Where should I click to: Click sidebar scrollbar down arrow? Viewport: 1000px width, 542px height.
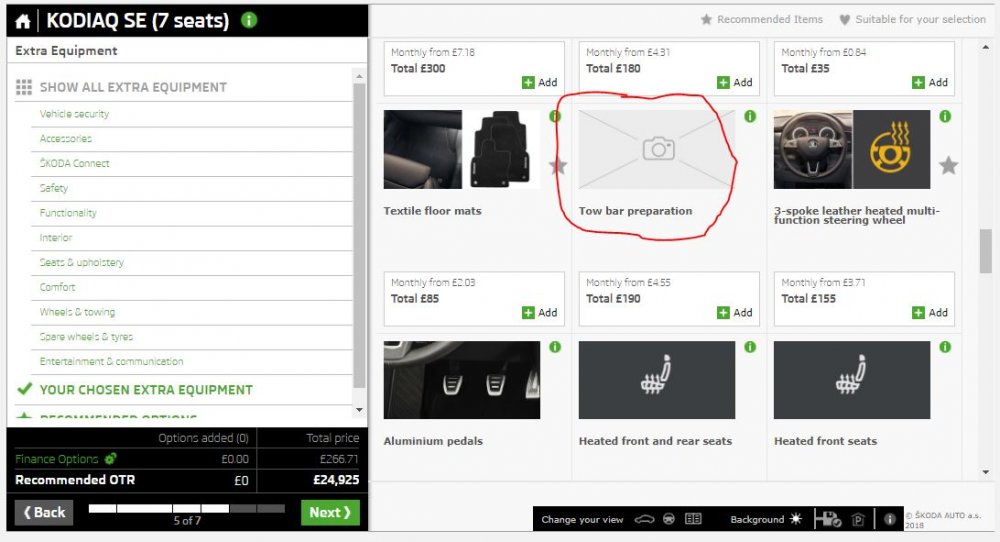[x=359, y=410]
